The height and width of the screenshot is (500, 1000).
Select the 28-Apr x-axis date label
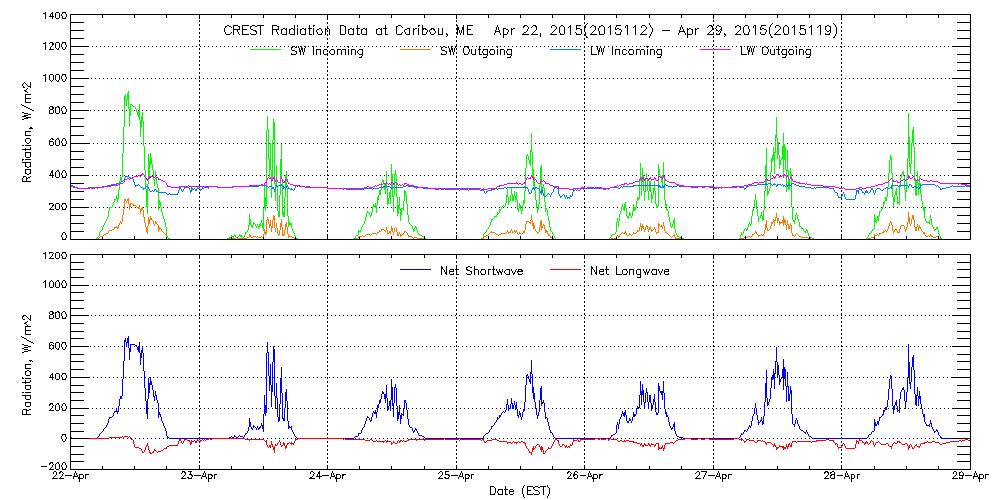tap(841, 477)
